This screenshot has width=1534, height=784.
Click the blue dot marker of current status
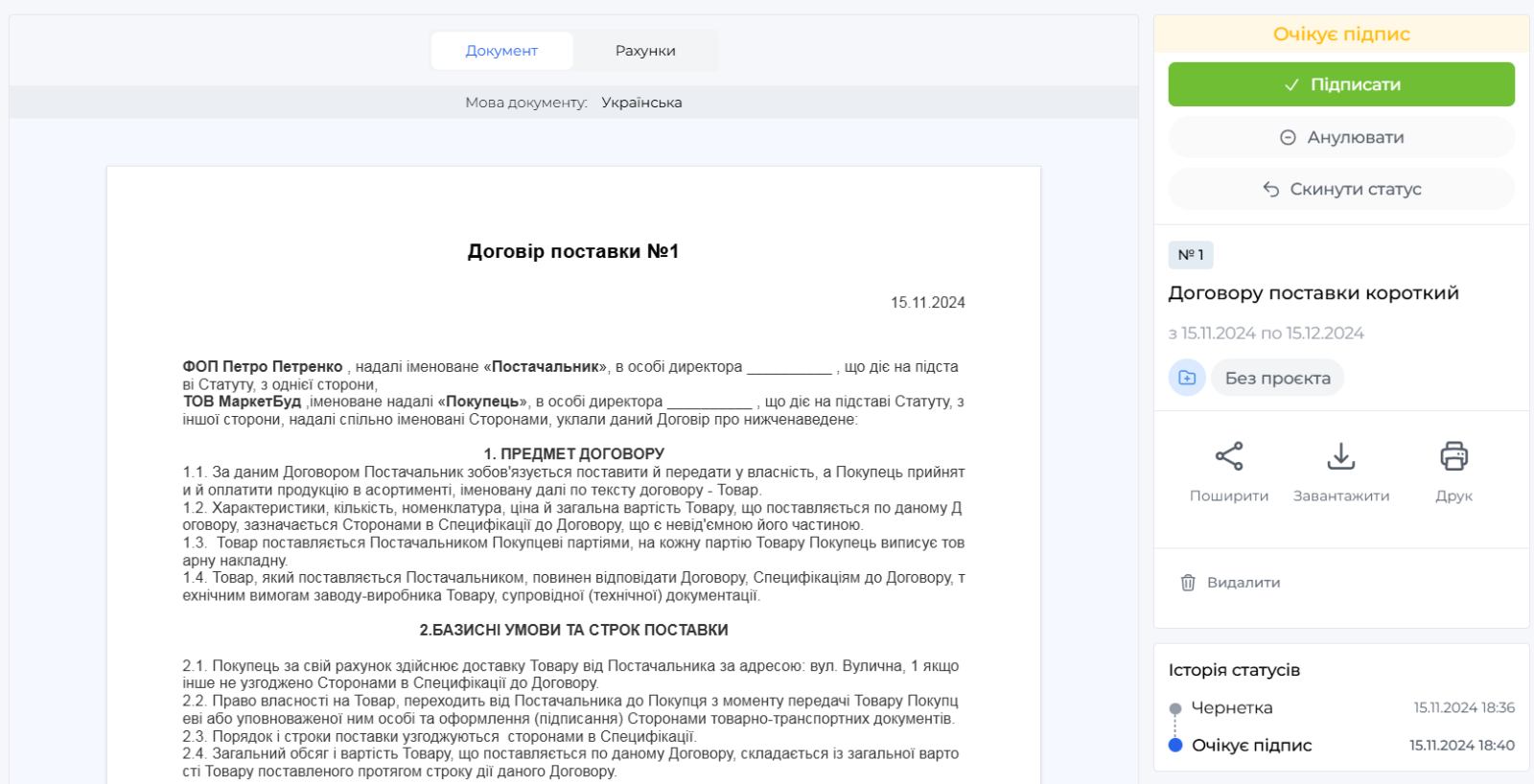[x=1175, y=746]
